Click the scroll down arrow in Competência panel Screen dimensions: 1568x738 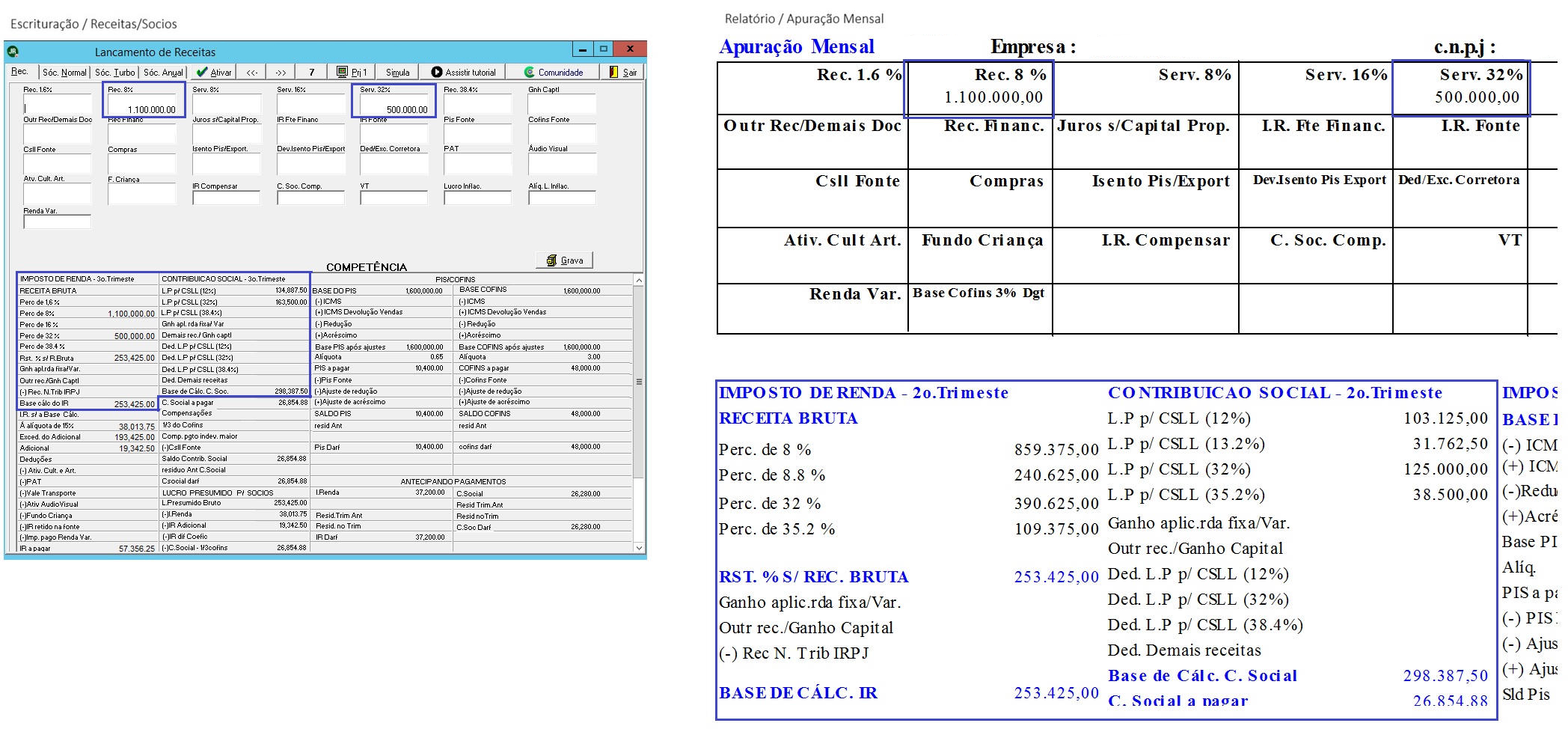coord(639,547)
